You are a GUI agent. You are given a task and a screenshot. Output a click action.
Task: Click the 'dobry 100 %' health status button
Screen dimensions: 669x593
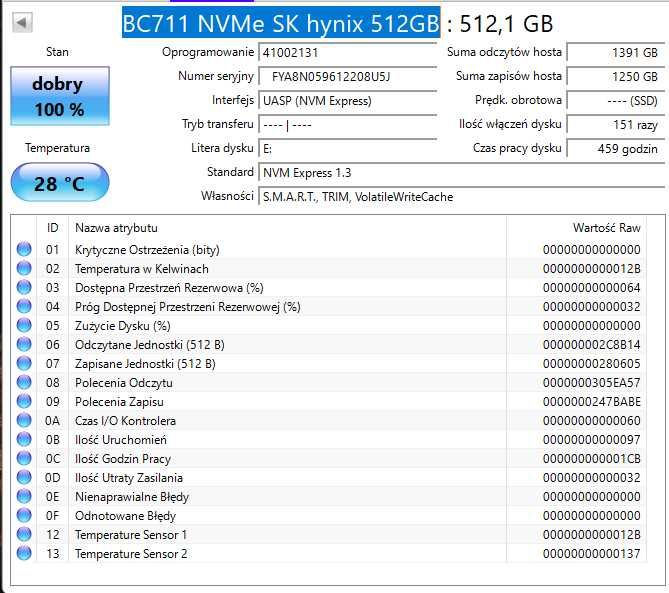60,96
